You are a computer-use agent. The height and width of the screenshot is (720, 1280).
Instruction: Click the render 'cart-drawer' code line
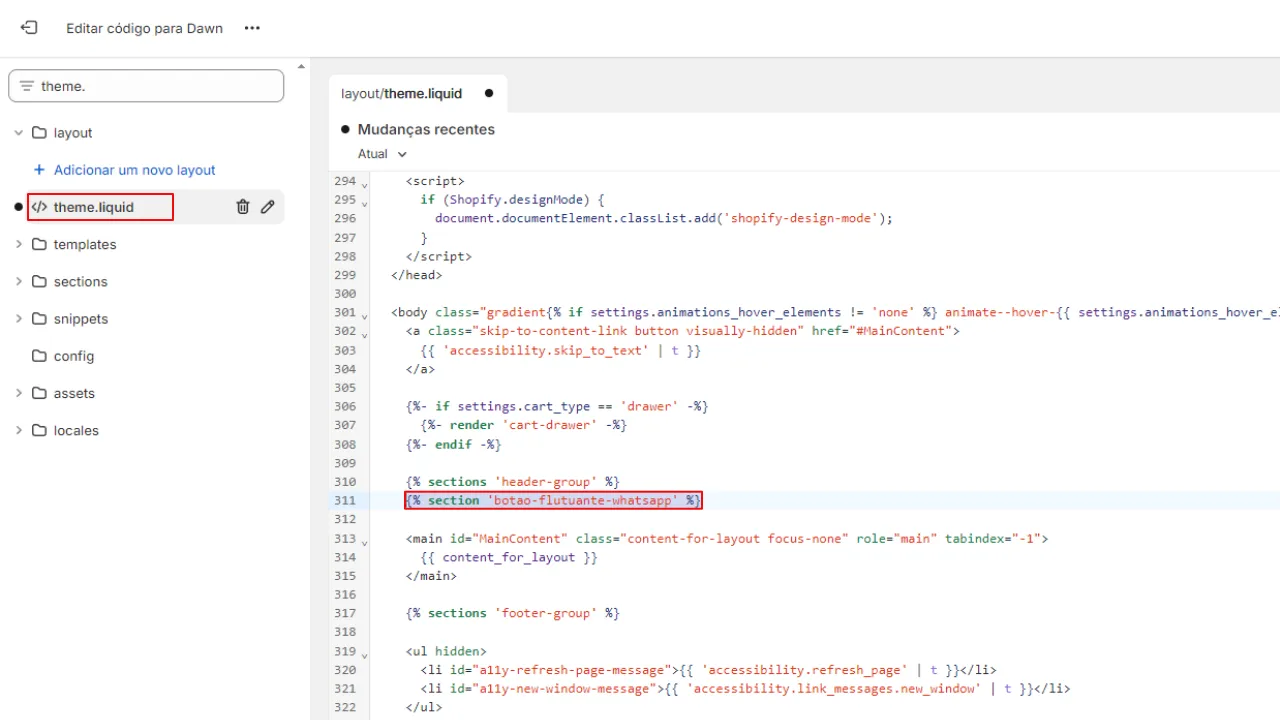click(524, 425)
